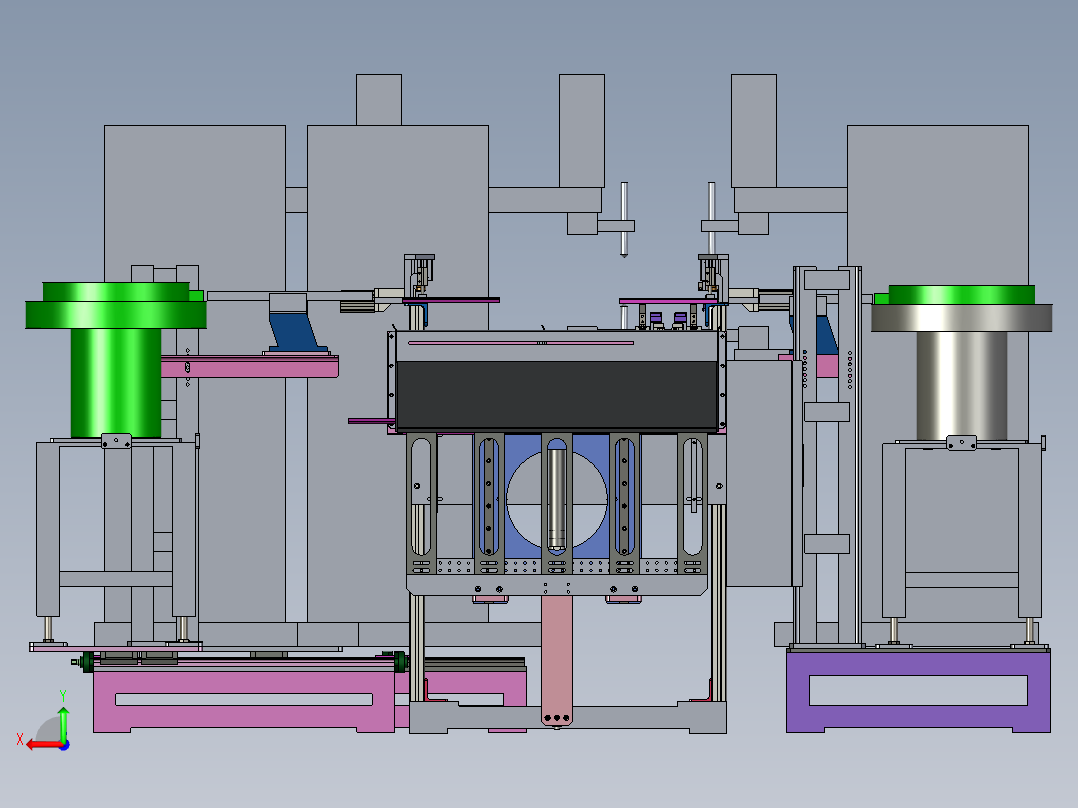
Task: Select the silver vibratory bowl feeder
Action: click(x=961, y=363)
